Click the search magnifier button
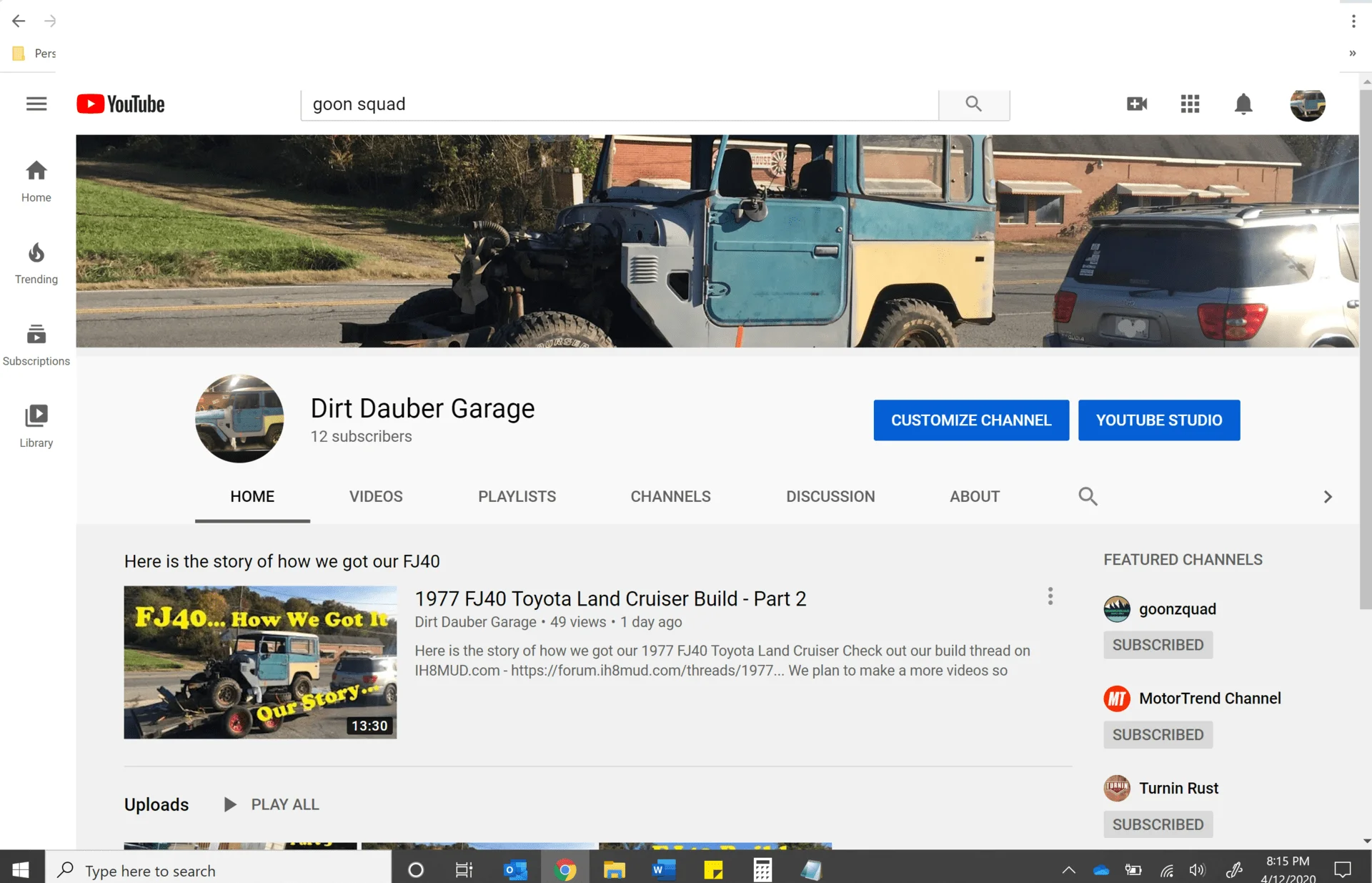The image size is (1372, 883). (973, 104)
